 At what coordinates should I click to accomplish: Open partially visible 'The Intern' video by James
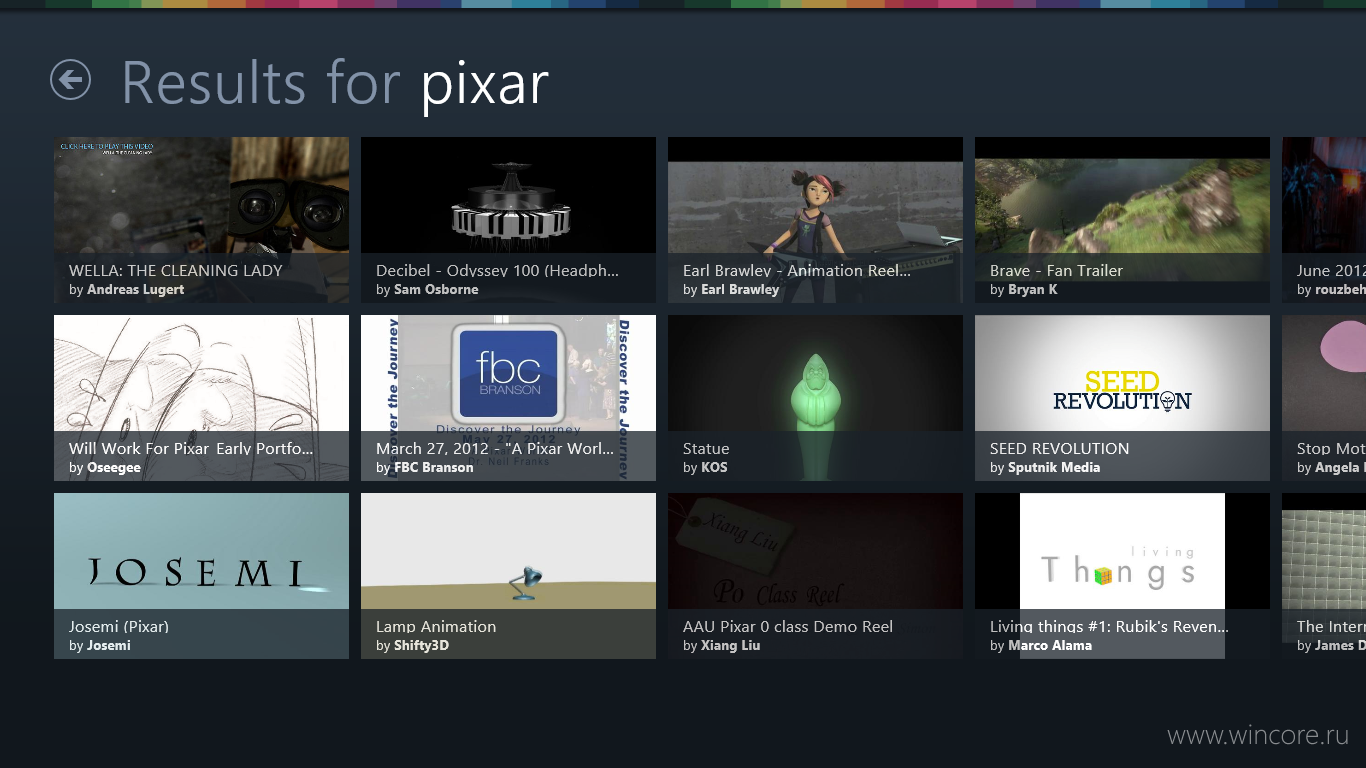pyautogui.click(x=1324, y=576)
